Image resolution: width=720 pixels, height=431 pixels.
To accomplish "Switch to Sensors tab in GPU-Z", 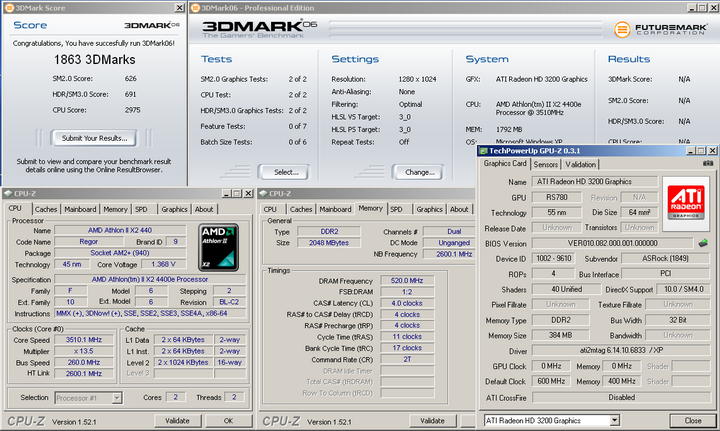I will coord(546,164).
